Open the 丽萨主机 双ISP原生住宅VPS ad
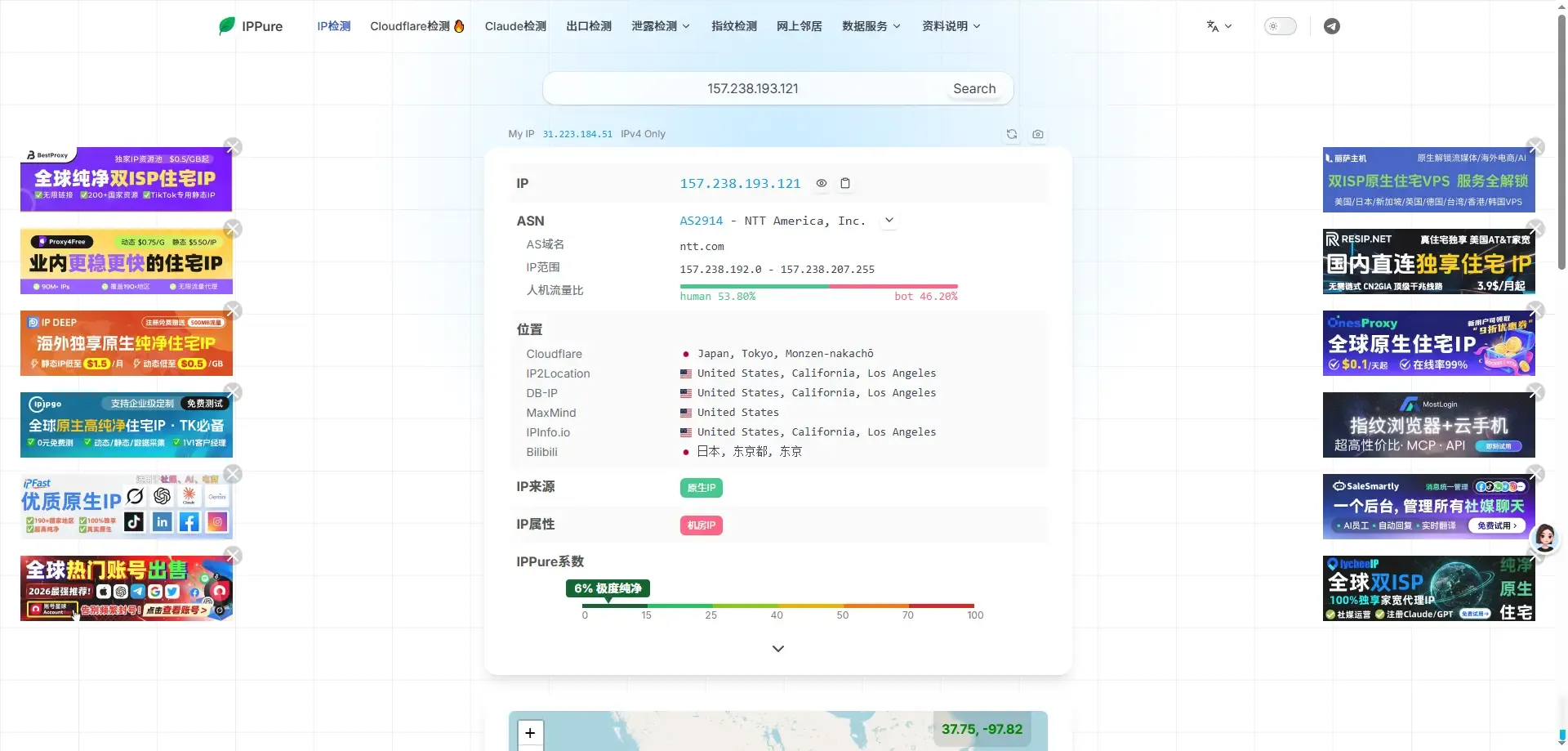 pos(1428,180)
